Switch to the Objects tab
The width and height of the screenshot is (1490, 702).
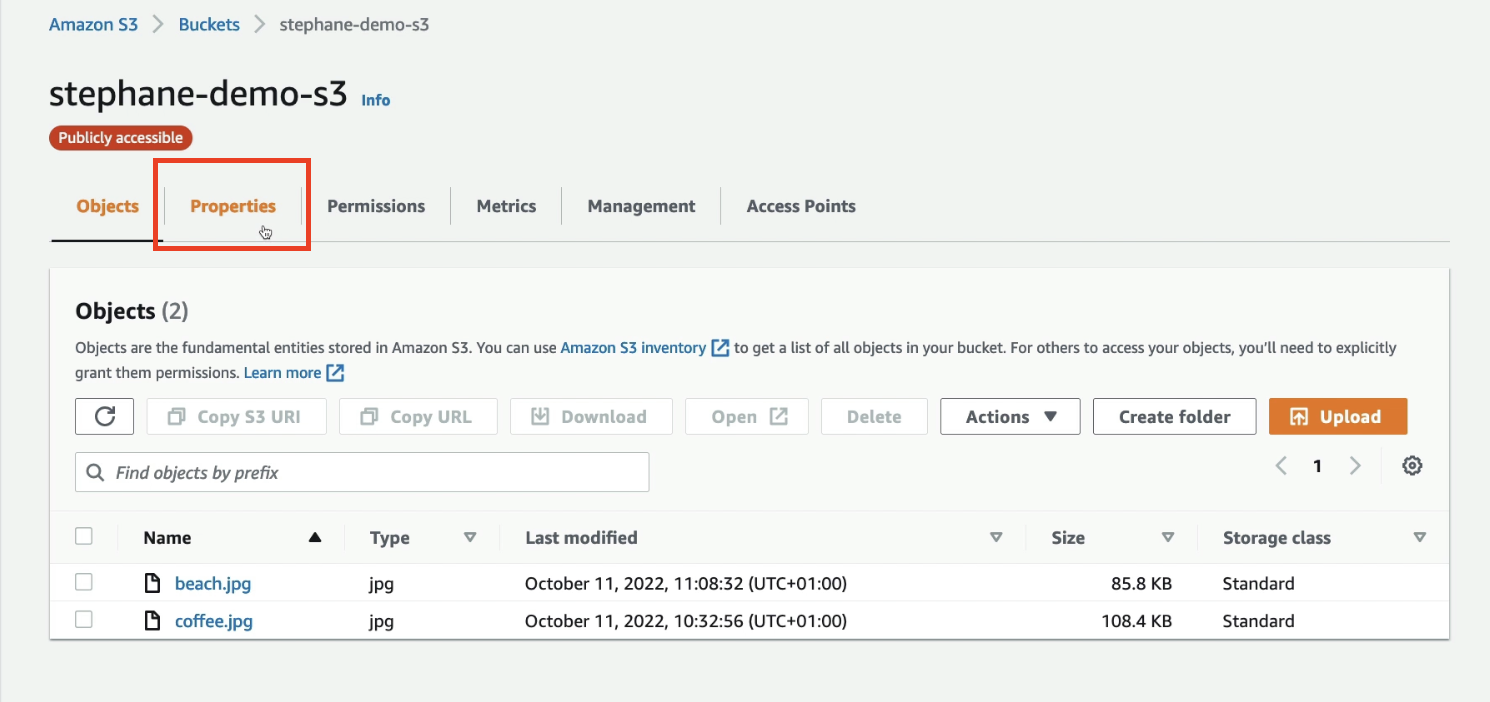pos(107,206)
